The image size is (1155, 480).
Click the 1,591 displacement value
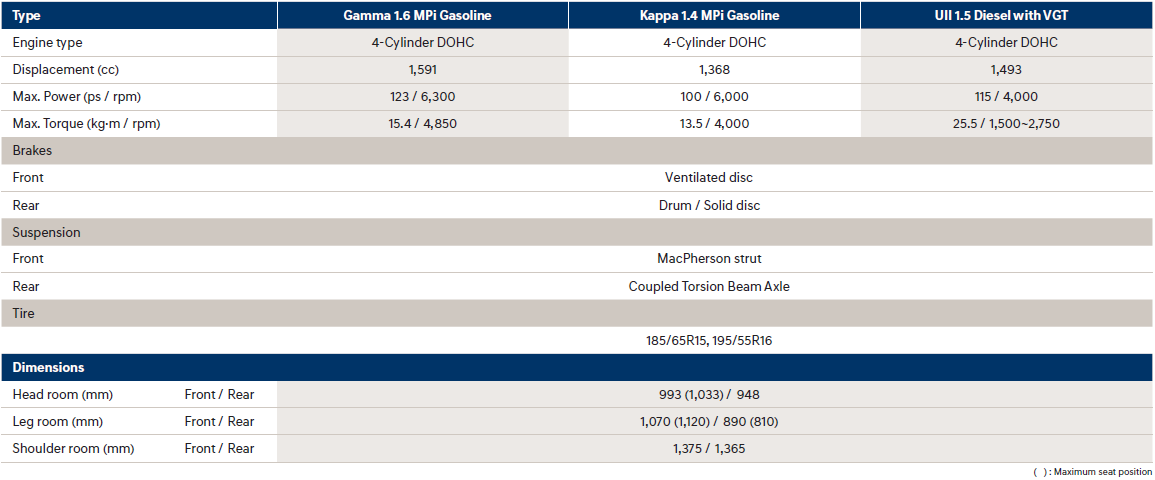(x=422, y=70)
